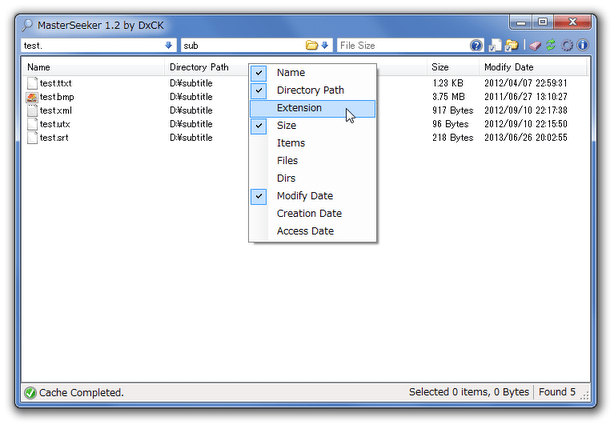Close the MasterSeeker window
This screenshot has width=614, height=425.
click(572, 22)
